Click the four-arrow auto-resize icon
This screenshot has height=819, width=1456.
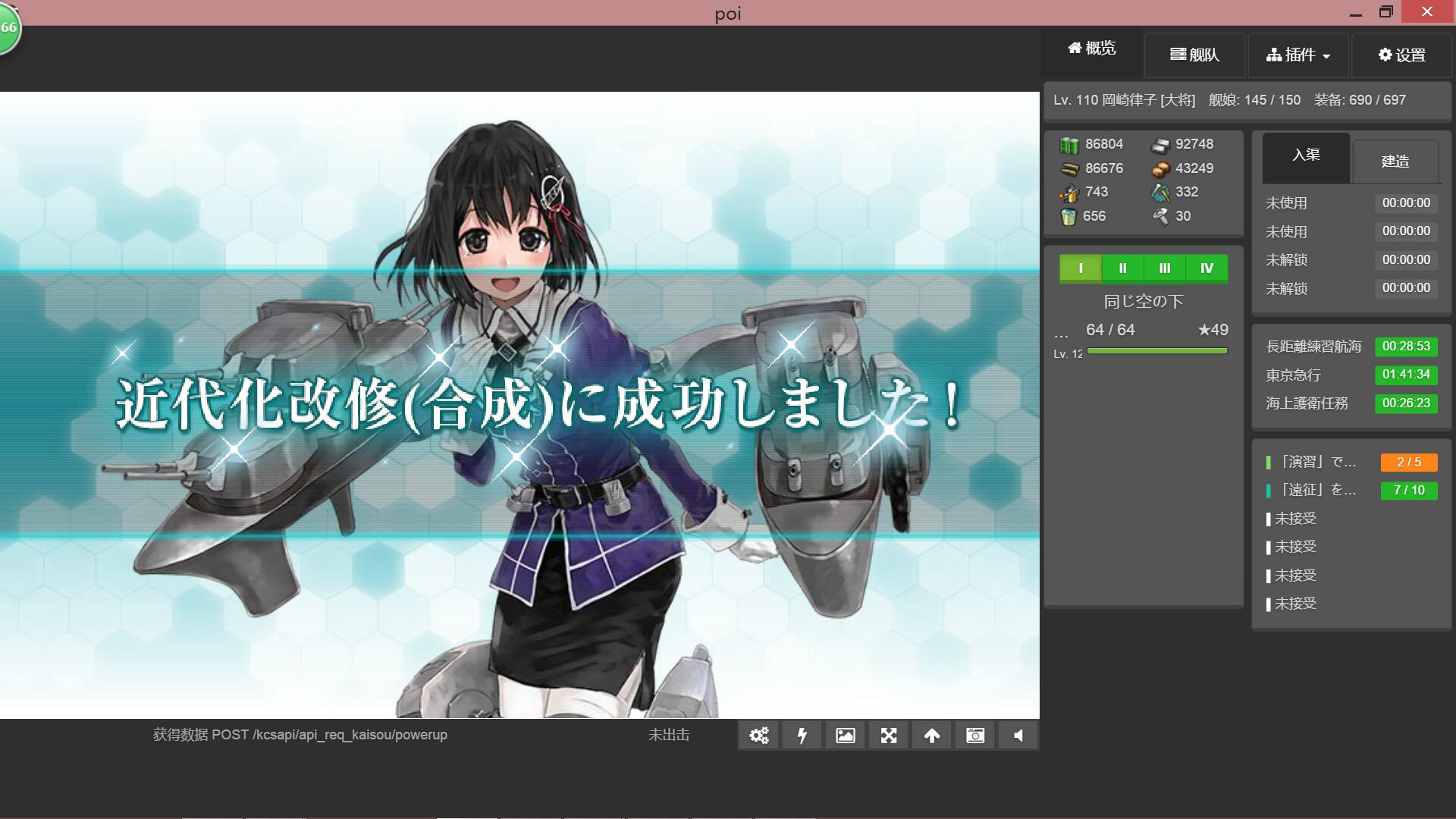(x=888, y=736)
